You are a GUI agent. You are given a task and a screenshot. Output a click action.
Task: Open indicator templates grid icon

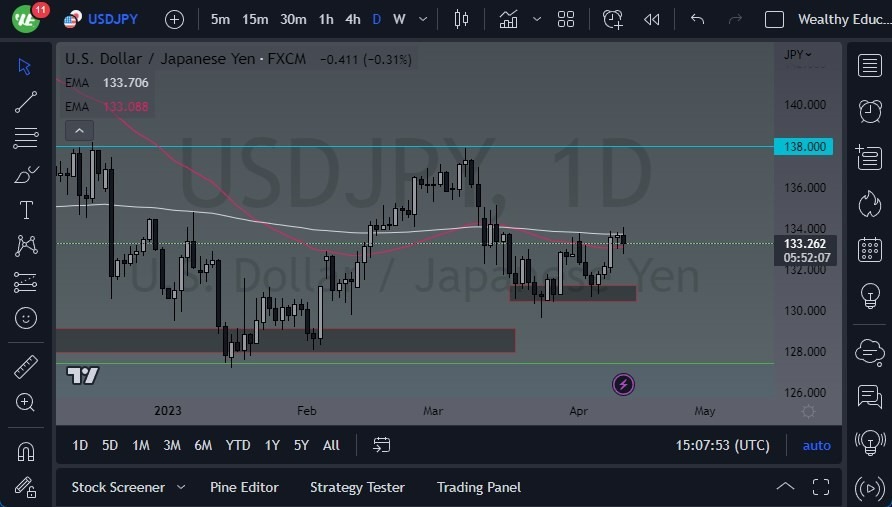(565, 19)
